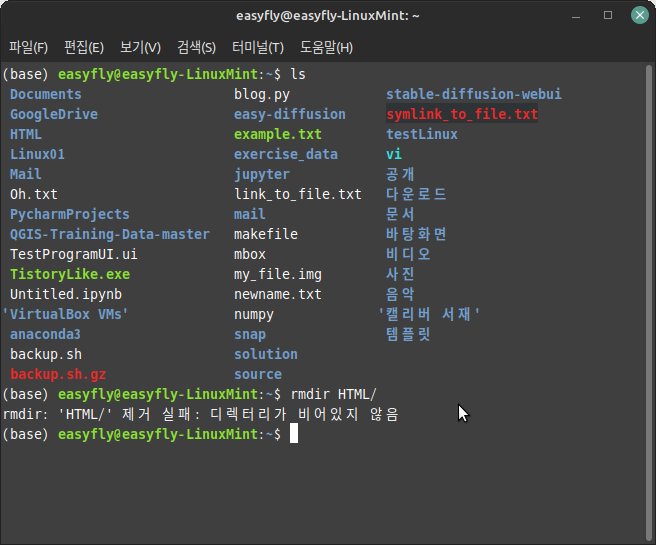The width and height of the screenshot is (656, 545).
Task: Click the window title easyfly@easyfly-LinuxMint
Action: (328, 16)
